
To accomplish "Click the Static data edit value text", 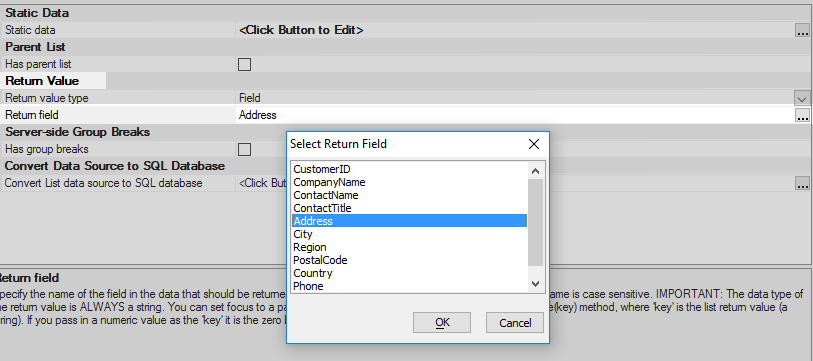I will tap(301, 31).
